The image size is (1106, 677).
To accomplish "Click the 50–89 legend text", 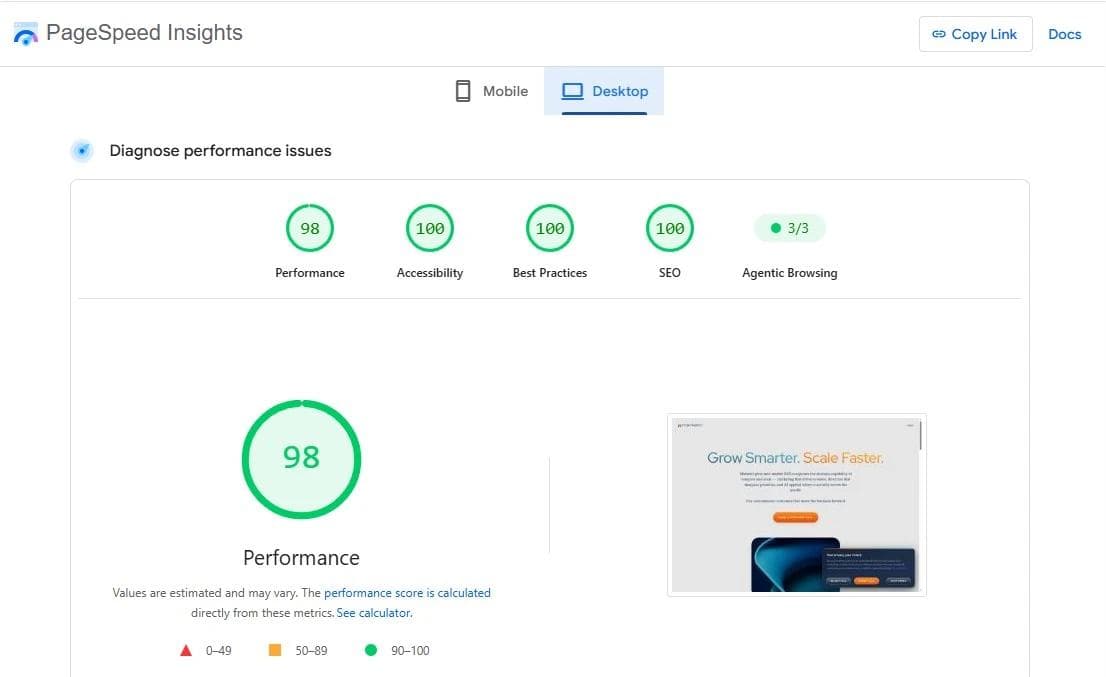I will tap(311, 651).
